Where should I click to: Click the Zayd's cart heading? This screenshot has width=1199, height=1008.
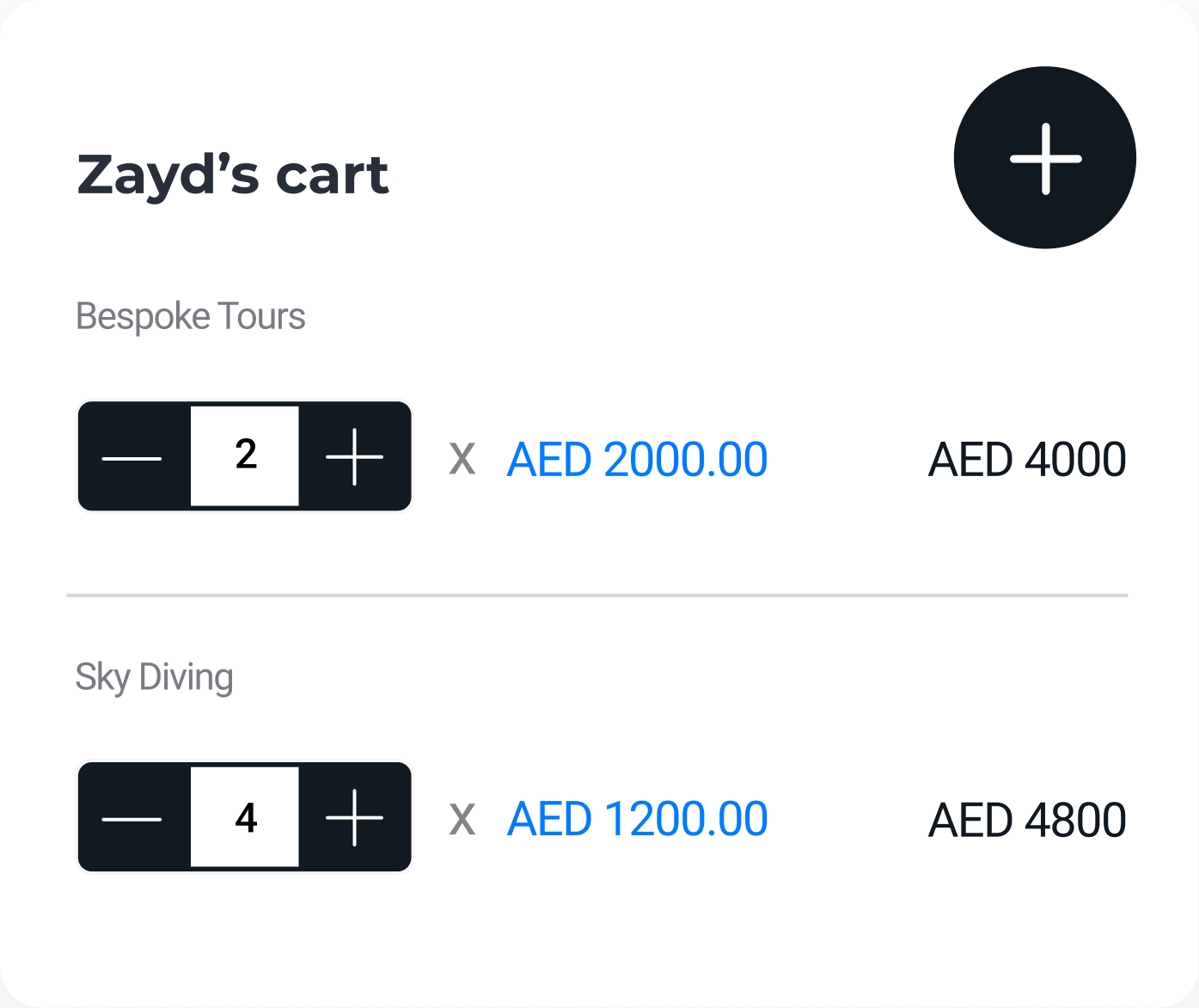233,174
